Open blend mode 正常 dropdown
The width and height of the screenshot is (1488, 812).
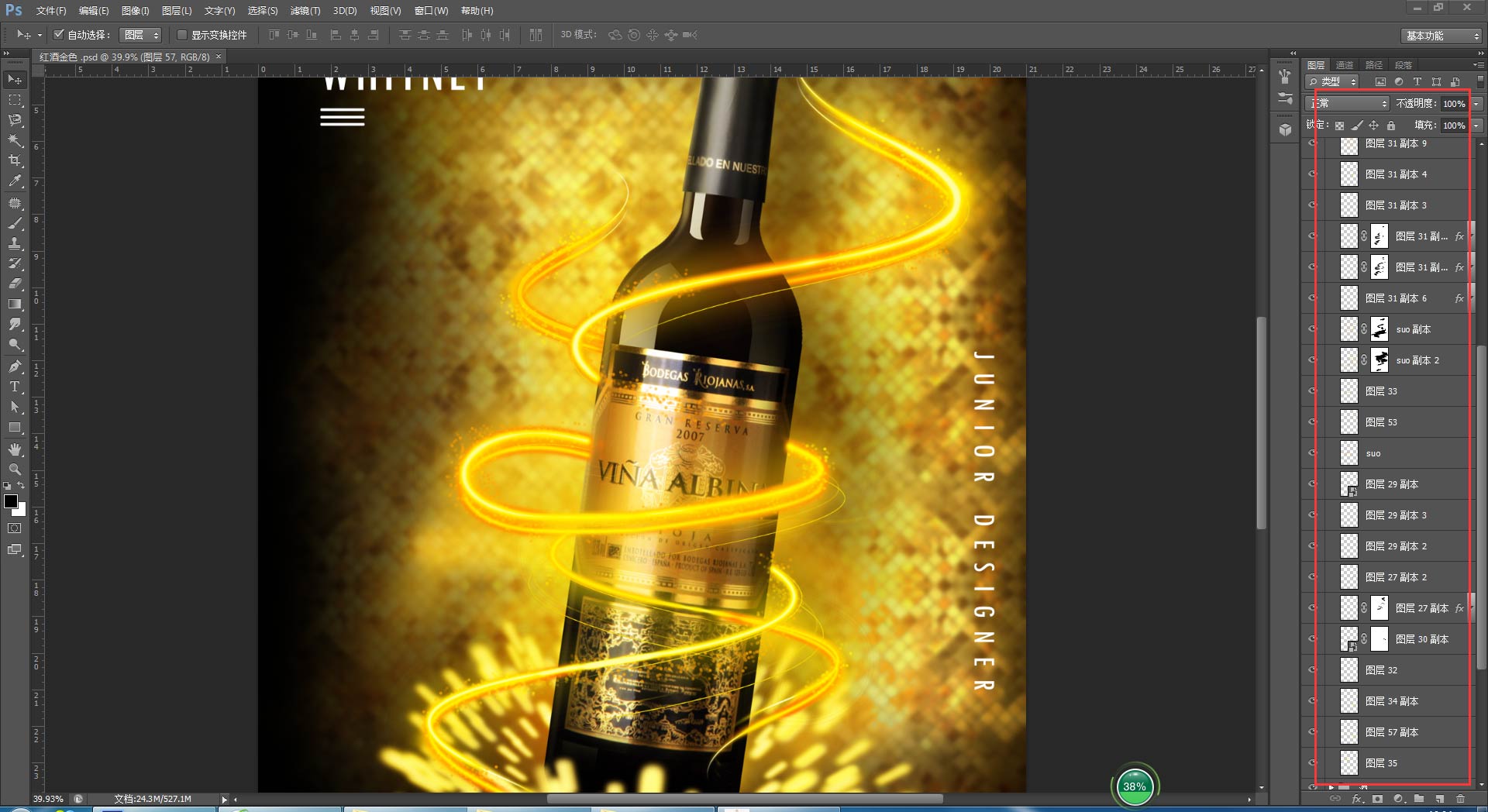pyautogui.click(x=1348, y=103)
